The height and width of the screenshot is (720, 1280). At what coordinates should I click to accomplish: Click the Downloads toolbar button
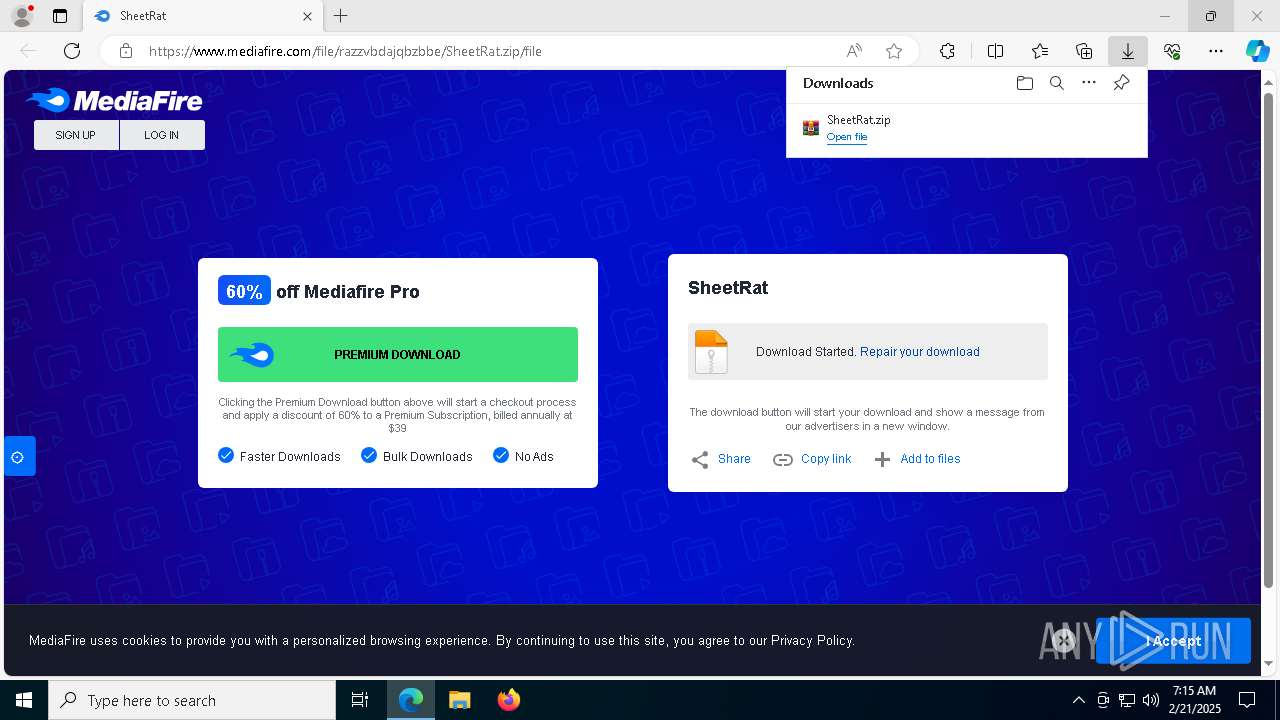tap(1127, 51)
